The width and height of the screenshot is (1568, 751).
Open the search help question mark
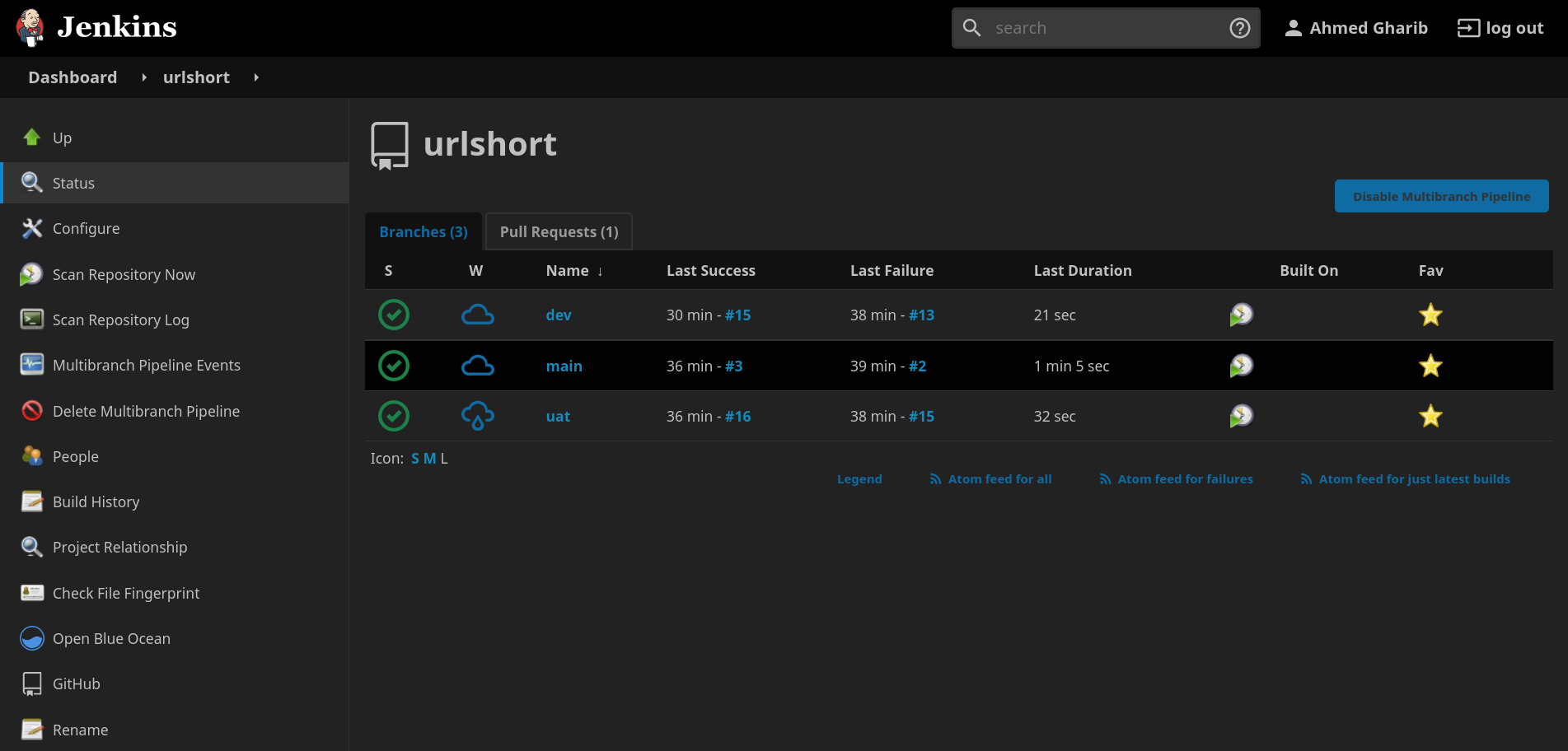tap(1239, 27)
